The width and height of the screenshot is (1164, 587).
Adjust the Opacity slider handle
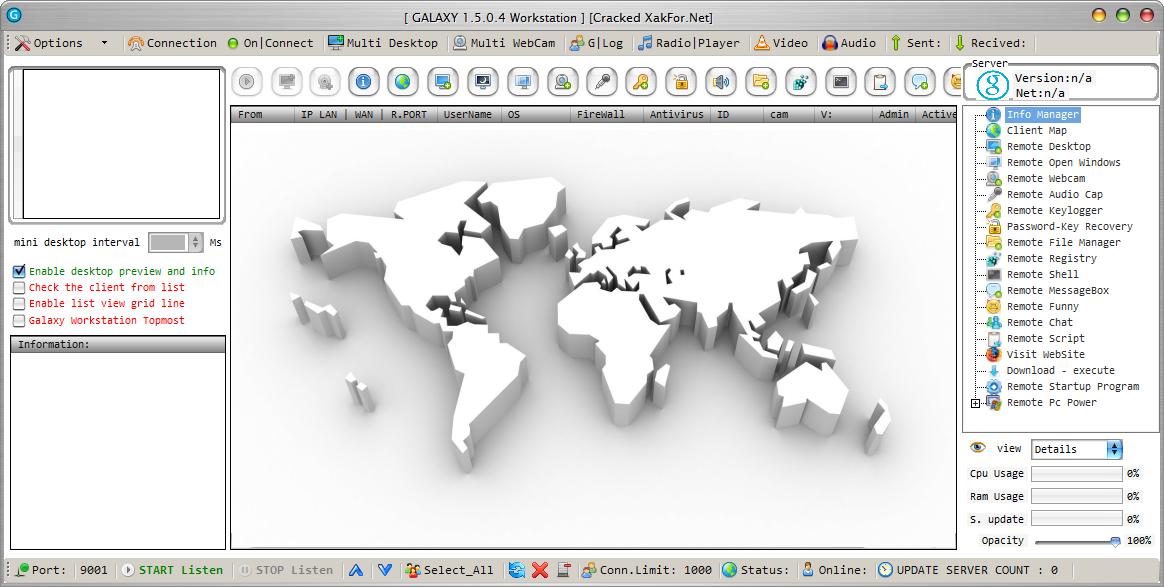pos(1115,541)
